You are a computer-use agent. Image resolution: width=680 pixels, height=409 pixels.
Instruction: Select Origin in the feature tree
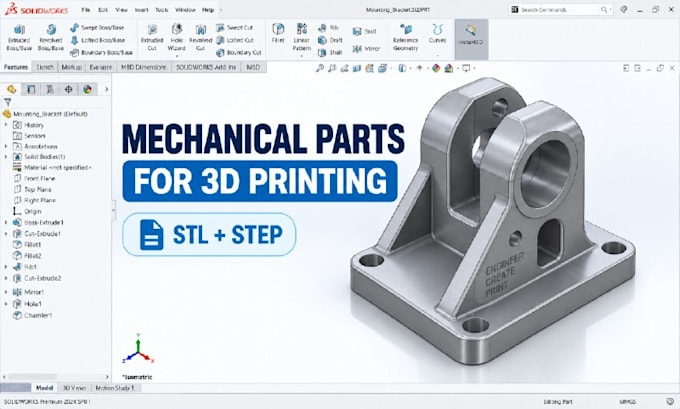[x=28, y=211]
